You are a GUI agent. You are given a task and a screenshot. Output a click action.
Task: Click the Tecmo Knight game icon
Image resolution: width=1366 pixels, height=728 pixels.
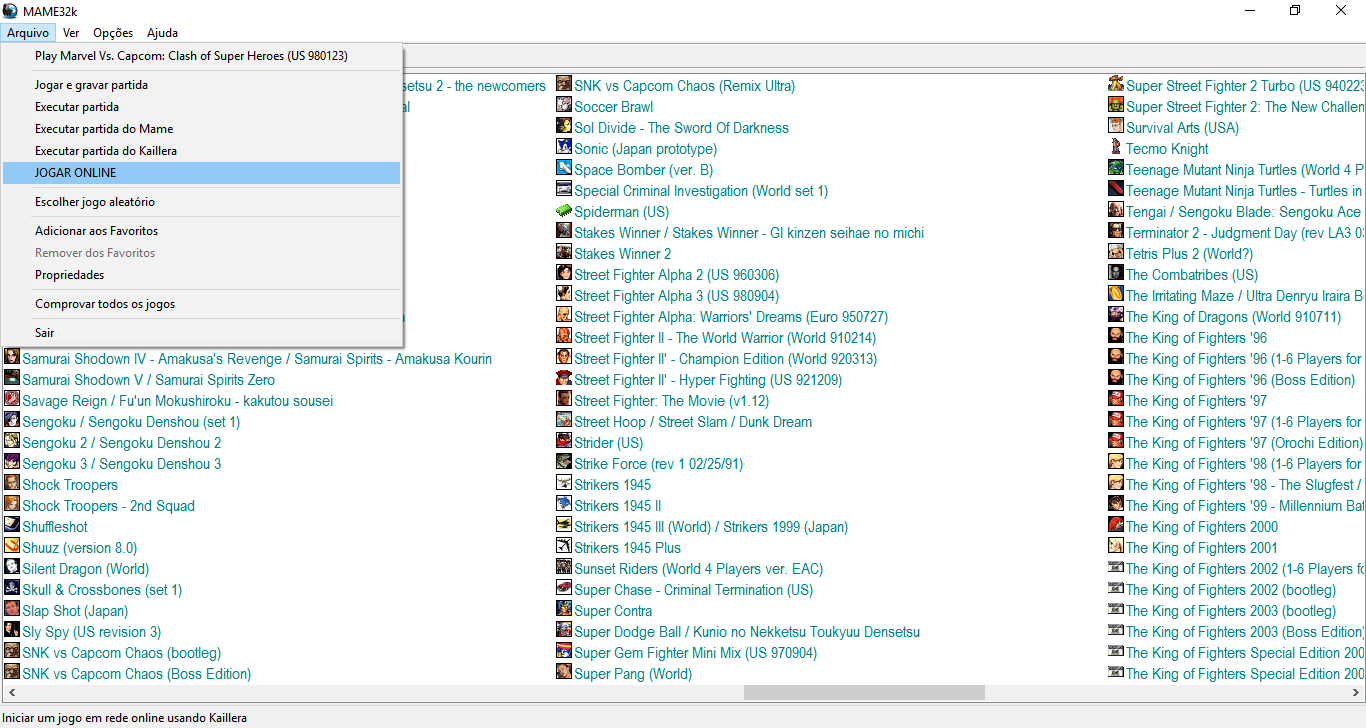coord(1116,148)
